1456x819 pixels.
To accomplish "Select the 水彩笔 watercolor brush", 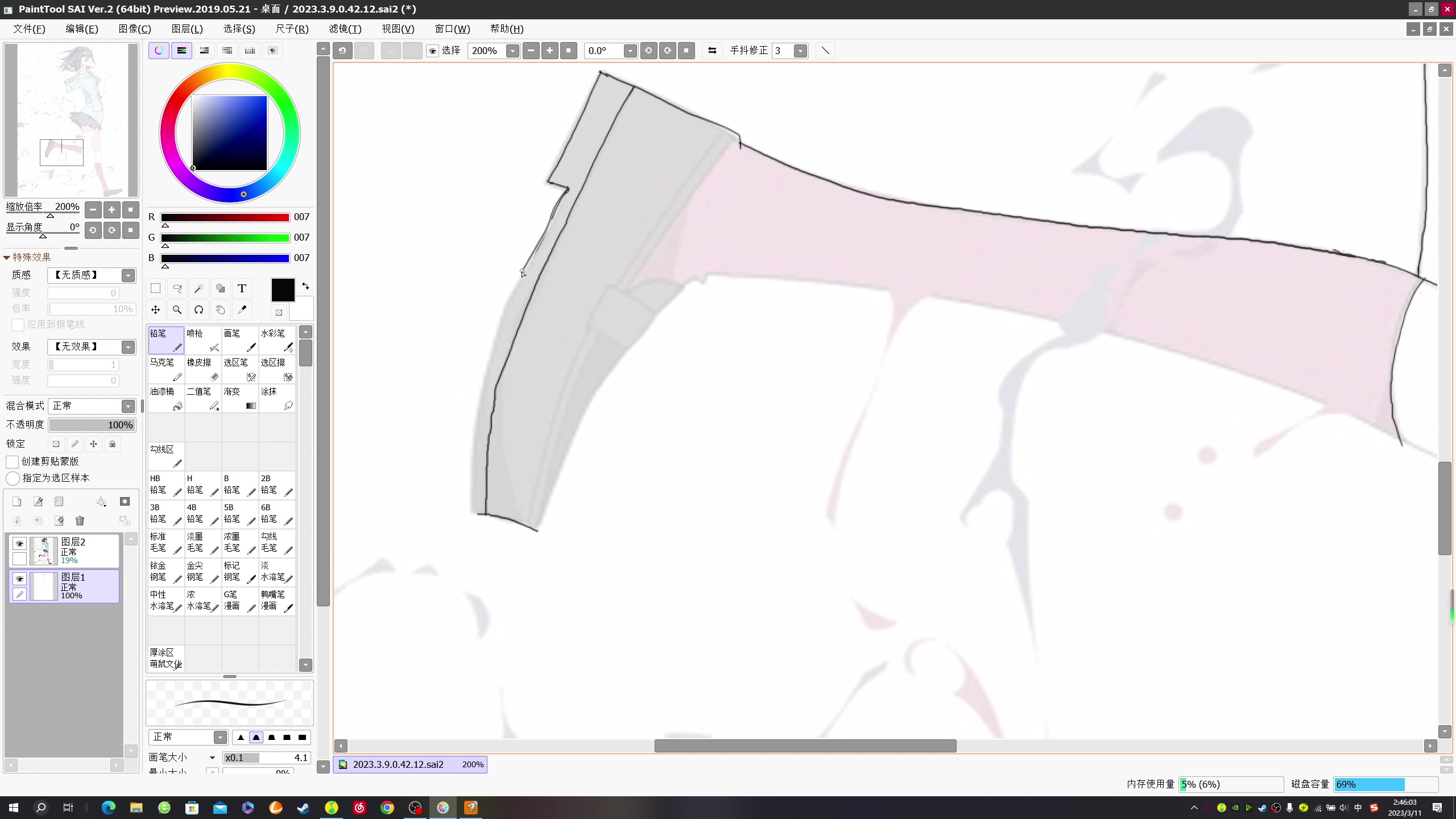I will [x=276, y=340].
